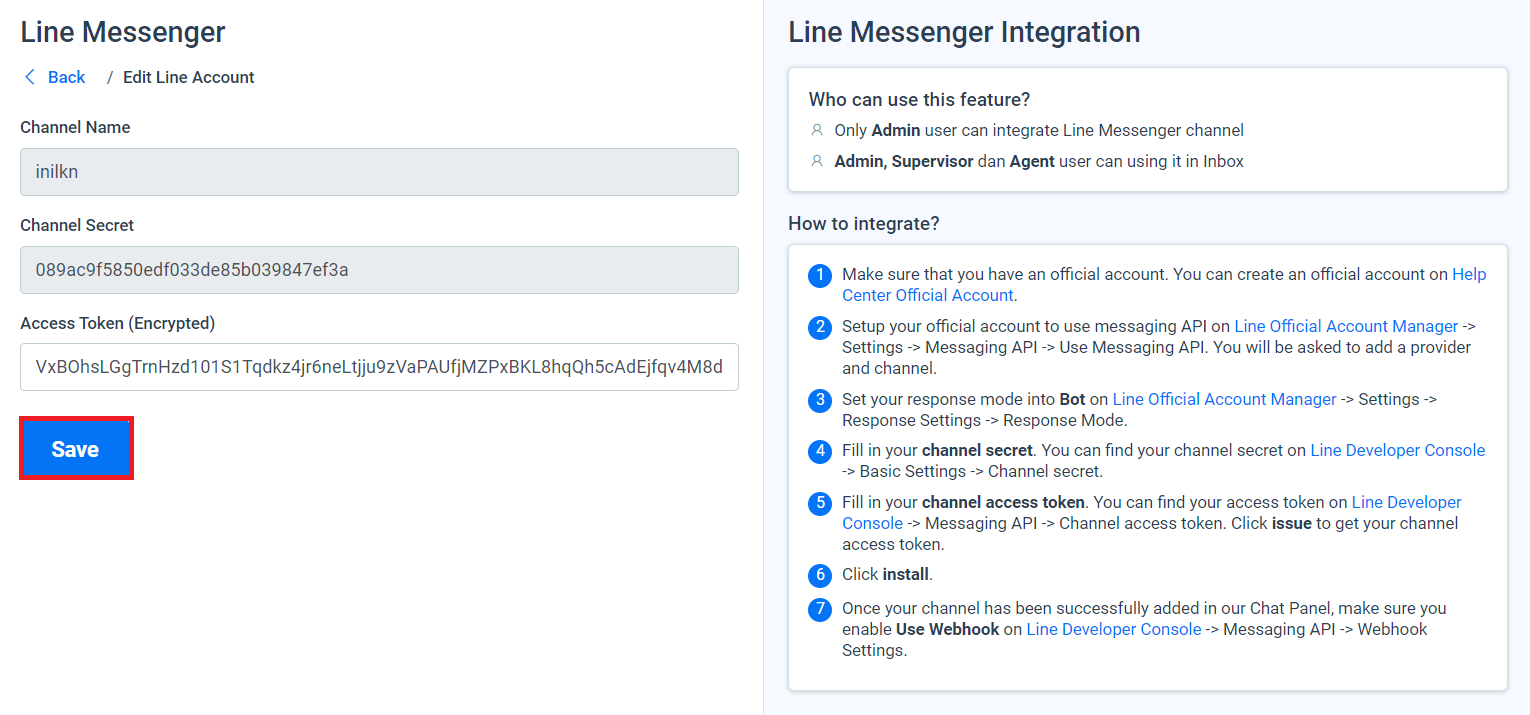Click the Channel Name text field
This screenshot has width=1530, height=715.
pyautogui.click(x=379, y=172)
